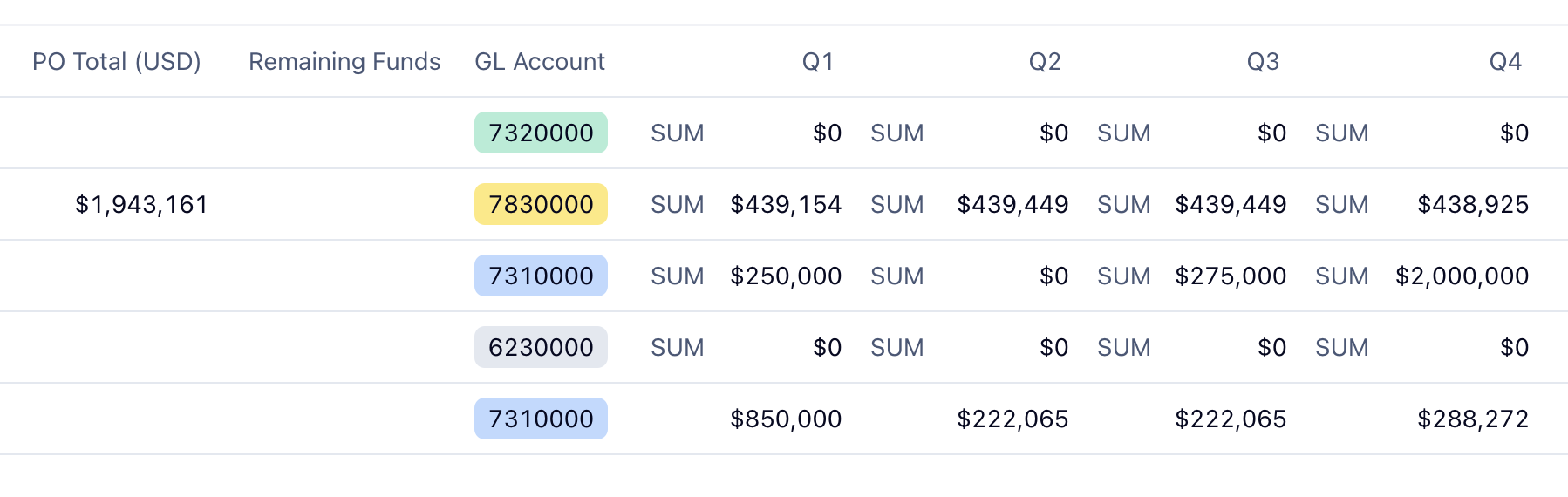Sort by the GL Account column header
This screenshot has width=1568, height=497.
pyautogui.click(x=540, y=62)
